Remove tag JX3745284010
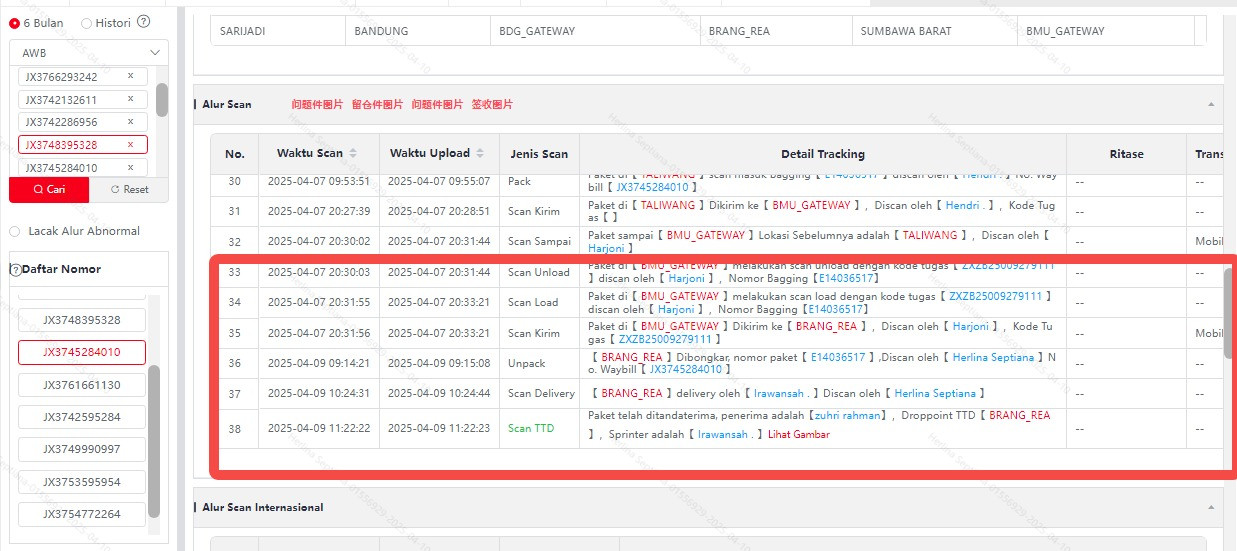Screen dimensions: 1237x551 click(130, 168)
